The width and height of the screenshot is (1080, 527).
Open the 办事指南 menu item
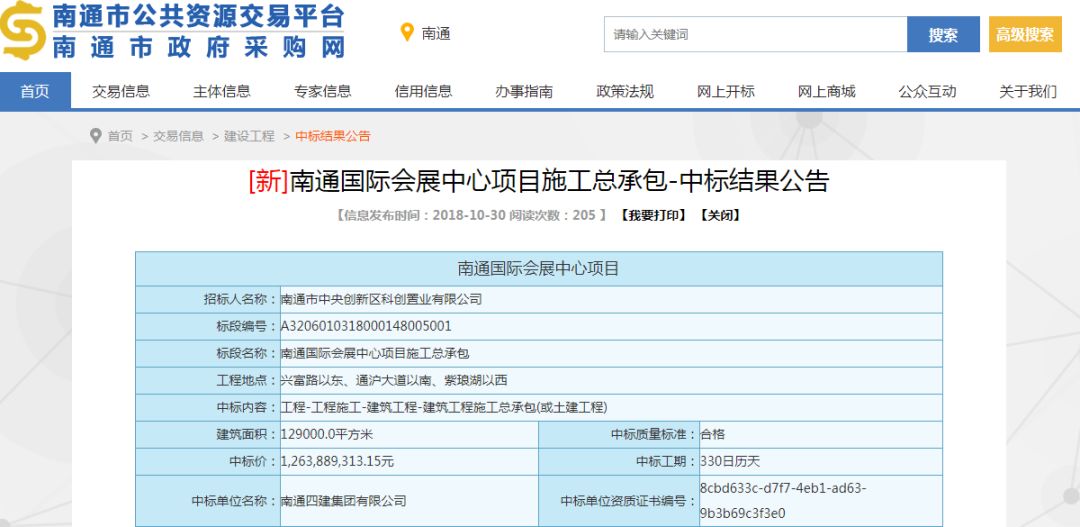point(523,91)
